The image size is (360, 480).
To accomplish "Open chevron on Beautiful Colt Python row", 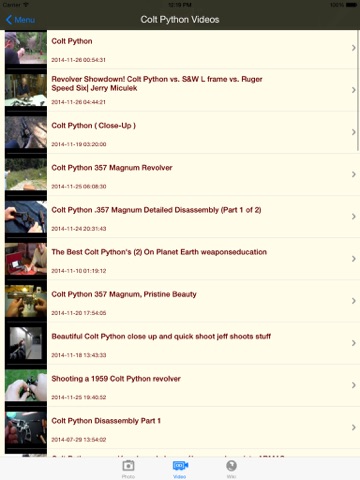I will click(x=354, y=343).
